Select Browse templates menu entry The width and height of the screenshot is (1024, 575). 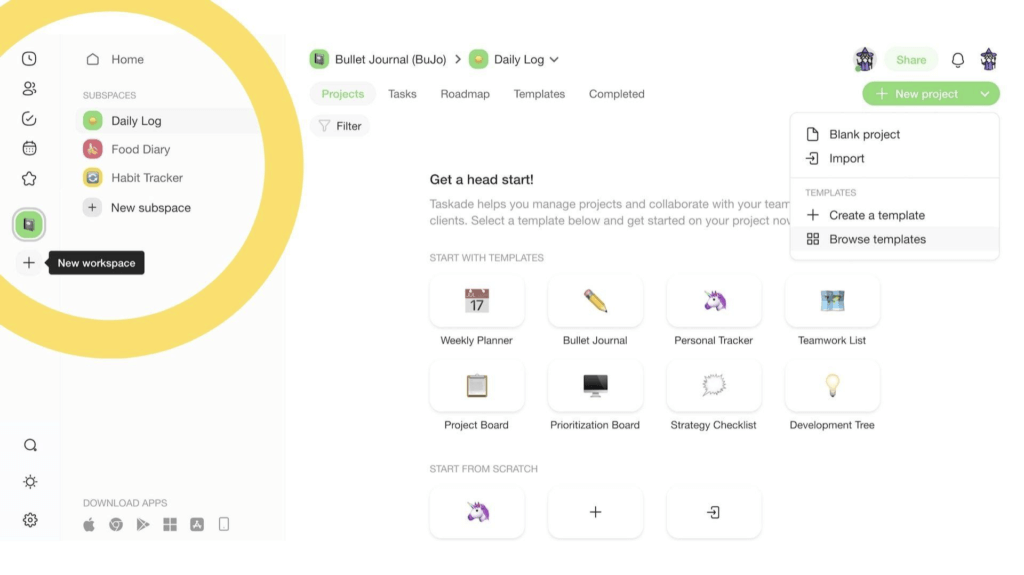[x=877, y=239]
